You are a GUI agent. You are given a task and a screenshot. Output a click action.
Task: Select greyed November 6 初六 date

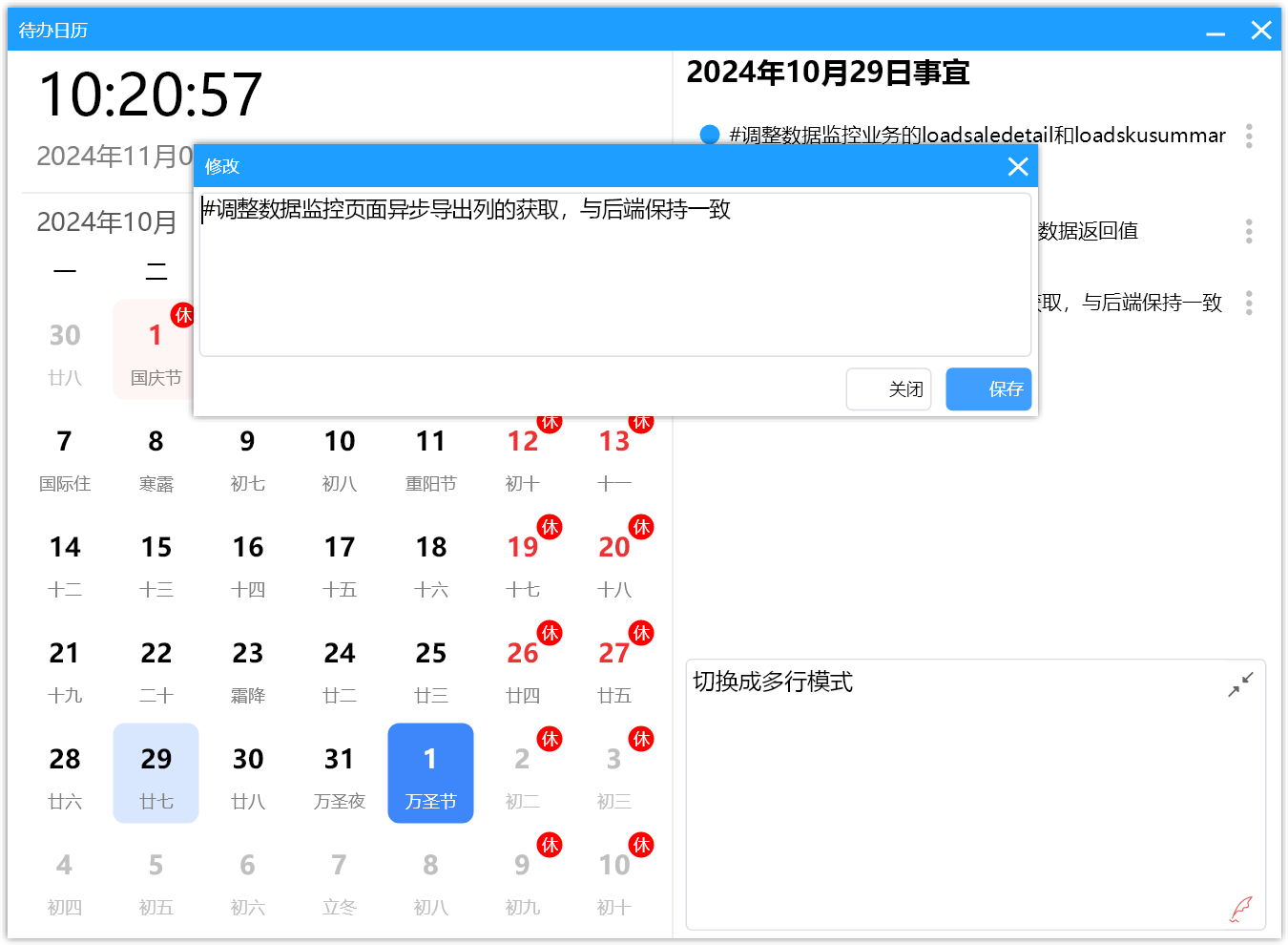248,879
